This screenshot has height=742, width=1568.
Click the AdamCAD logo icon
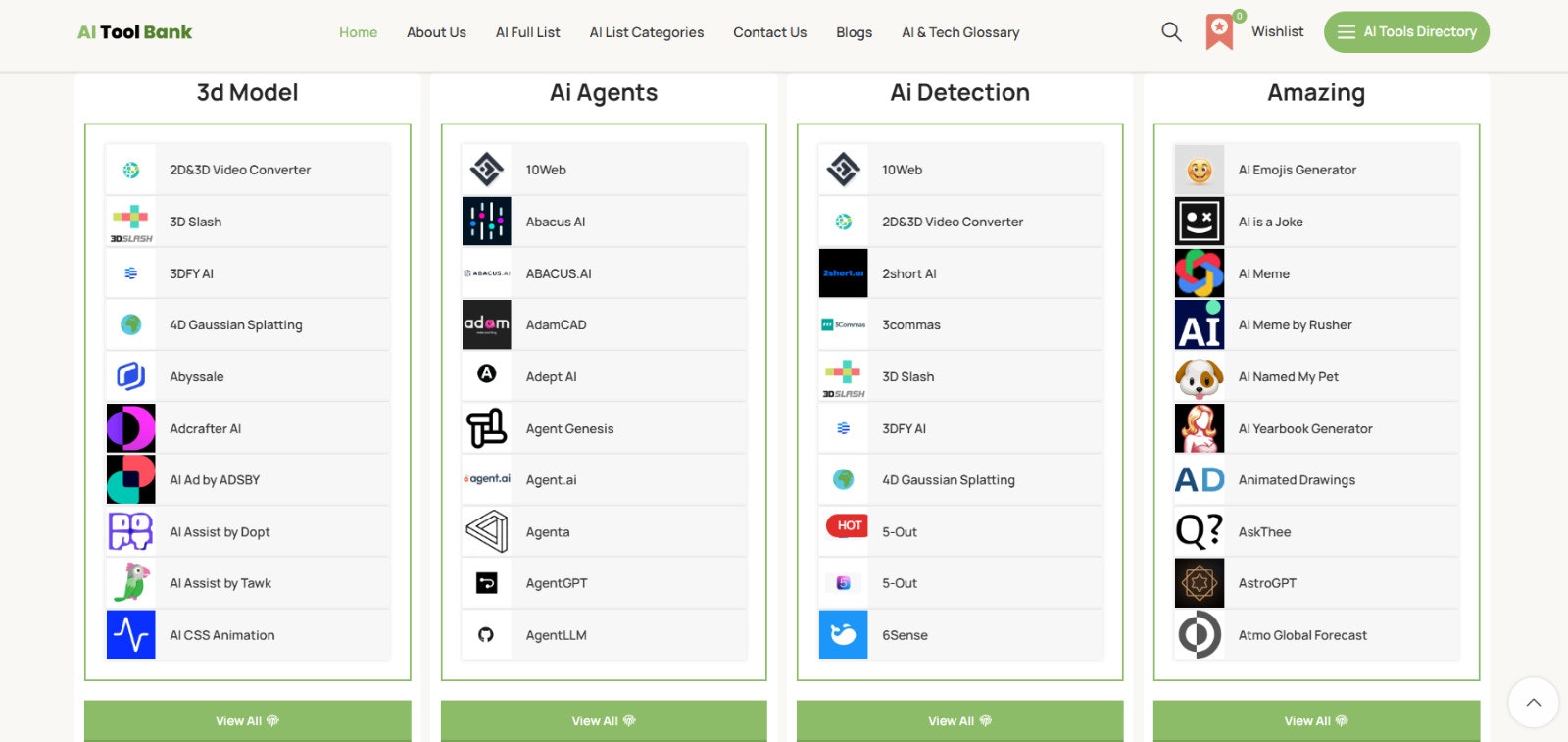[x=487, y=324]
